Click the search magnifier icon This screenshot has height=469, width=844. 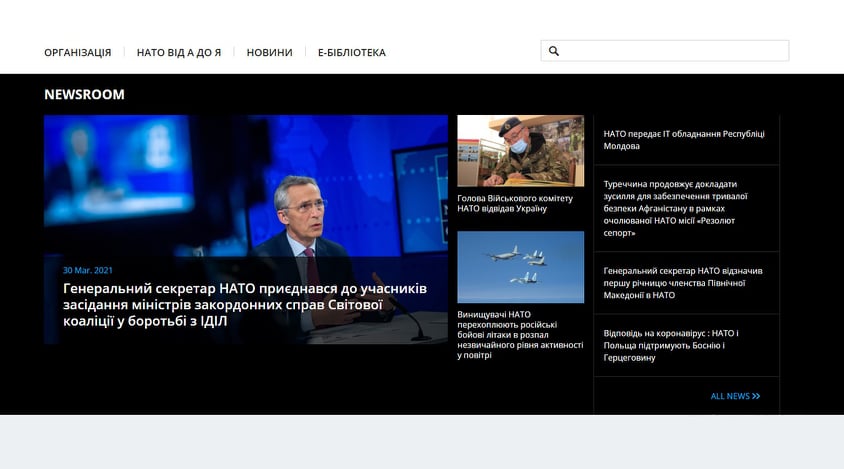tap(553, 51)
